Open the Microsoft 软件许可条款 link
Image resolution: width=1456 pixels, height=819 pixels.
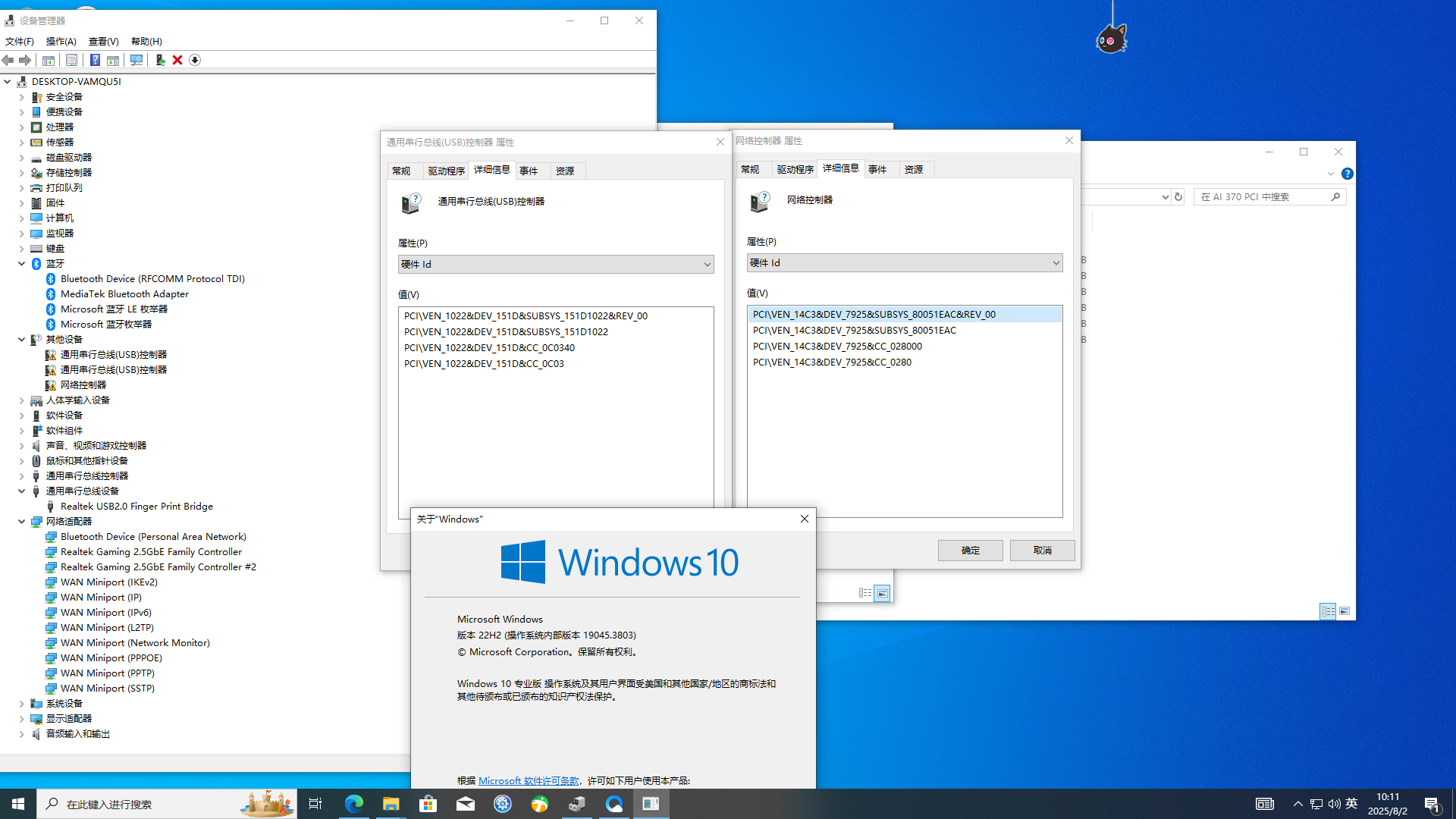pyautogui.click(x=529, y=781)
